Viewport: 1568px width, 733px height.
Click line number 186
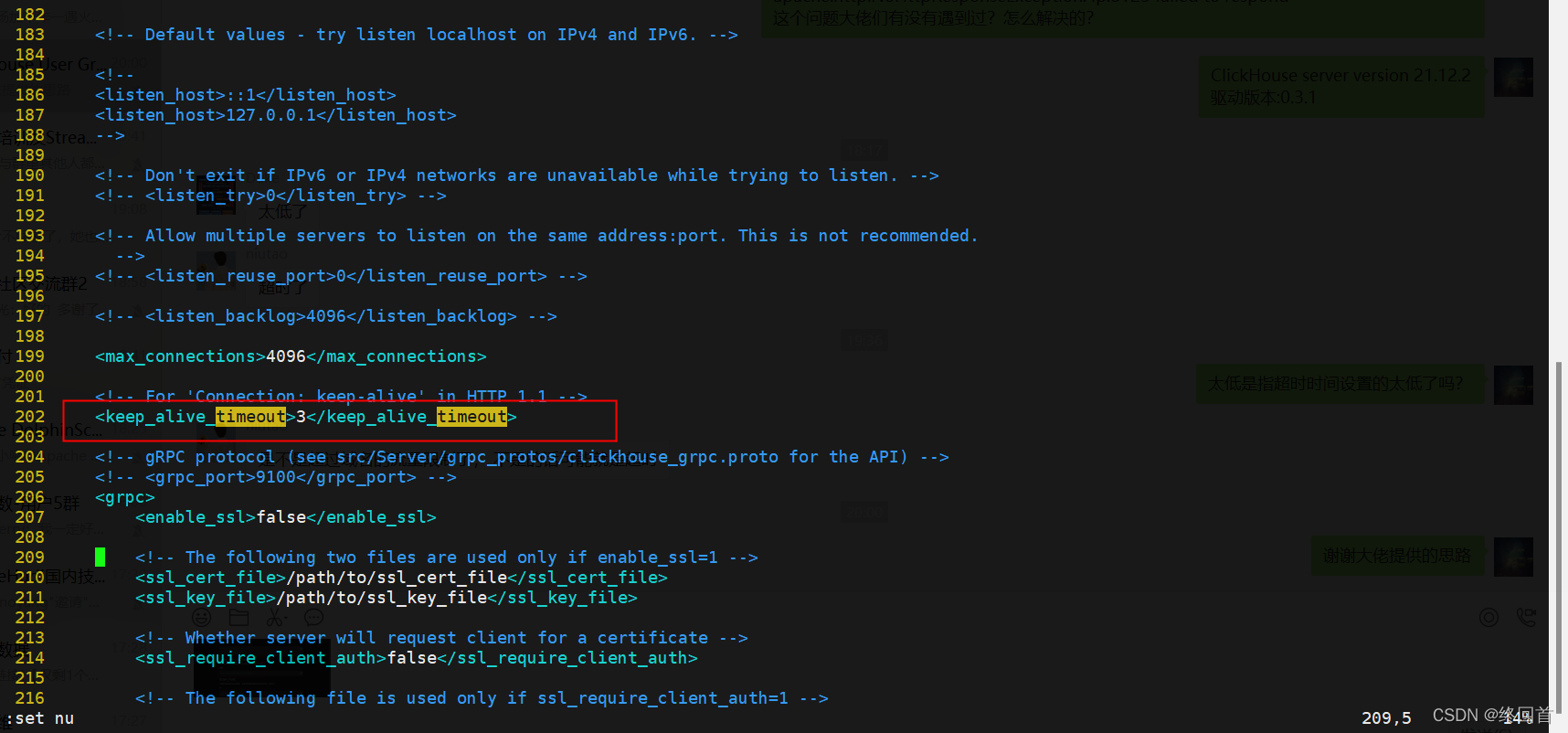pyautogui.click(x=29, y=95)
